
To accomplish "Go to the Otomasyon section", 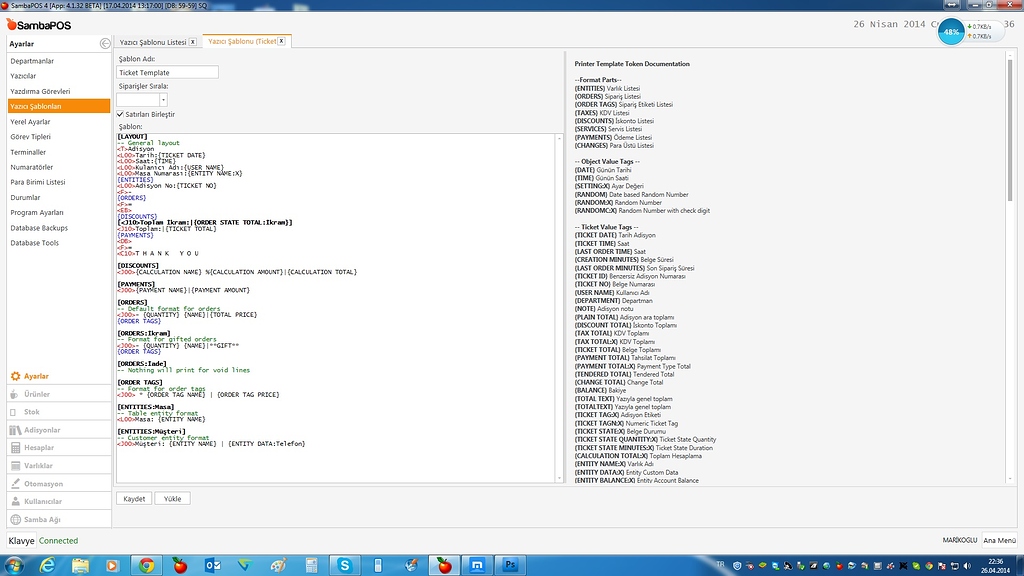I will pyautogui.click(x=43, y=484).
